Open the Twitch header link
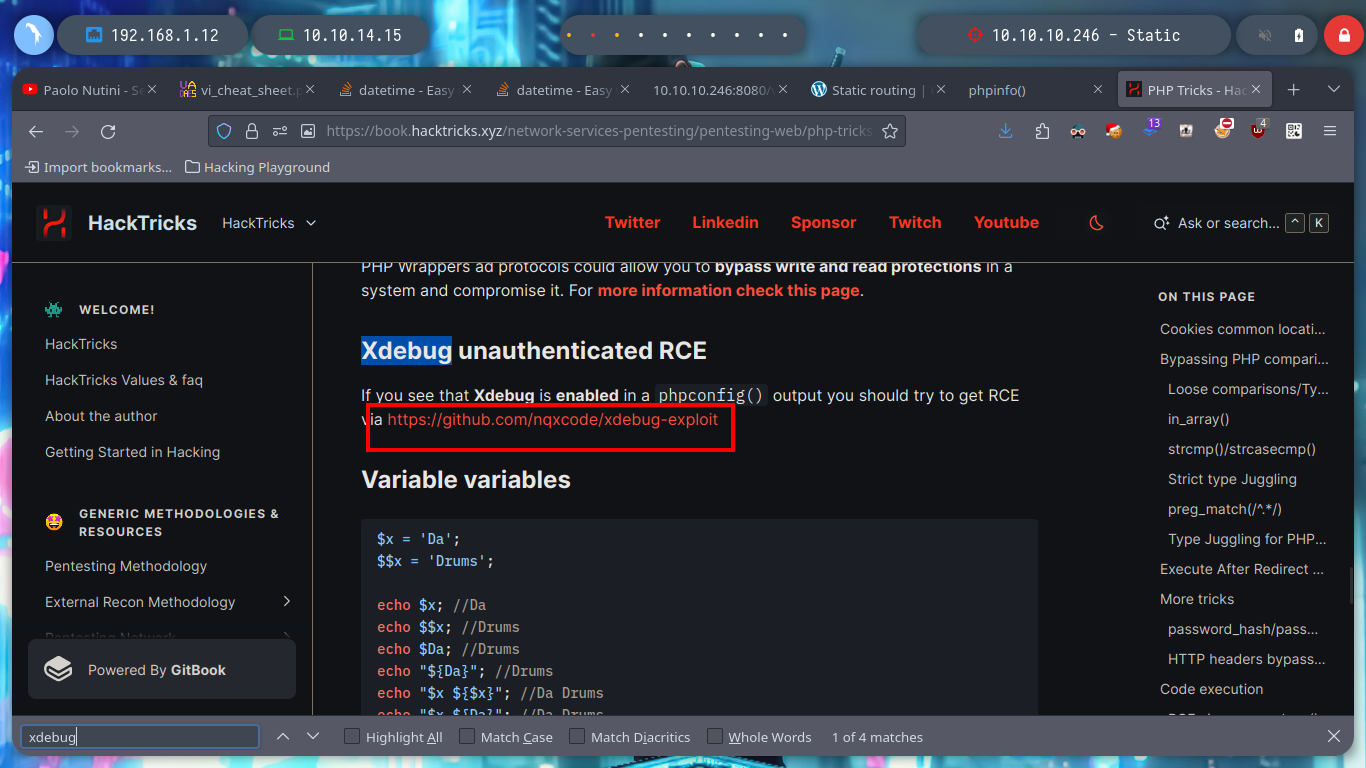This screenshot has height=768, width=1366. 915,223
